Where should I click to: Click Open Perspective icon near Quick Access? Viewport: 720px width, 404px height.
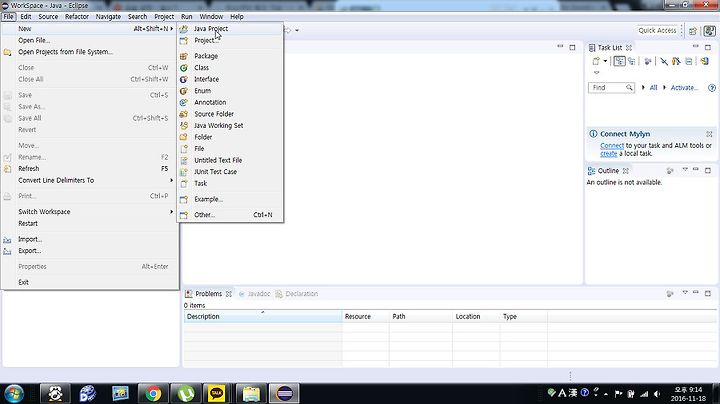(693, 31)
